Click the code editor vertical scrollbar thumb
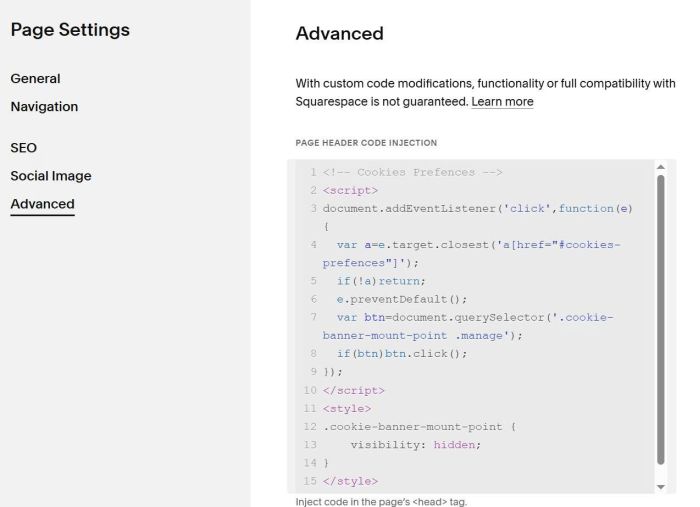 click(660, 320)
